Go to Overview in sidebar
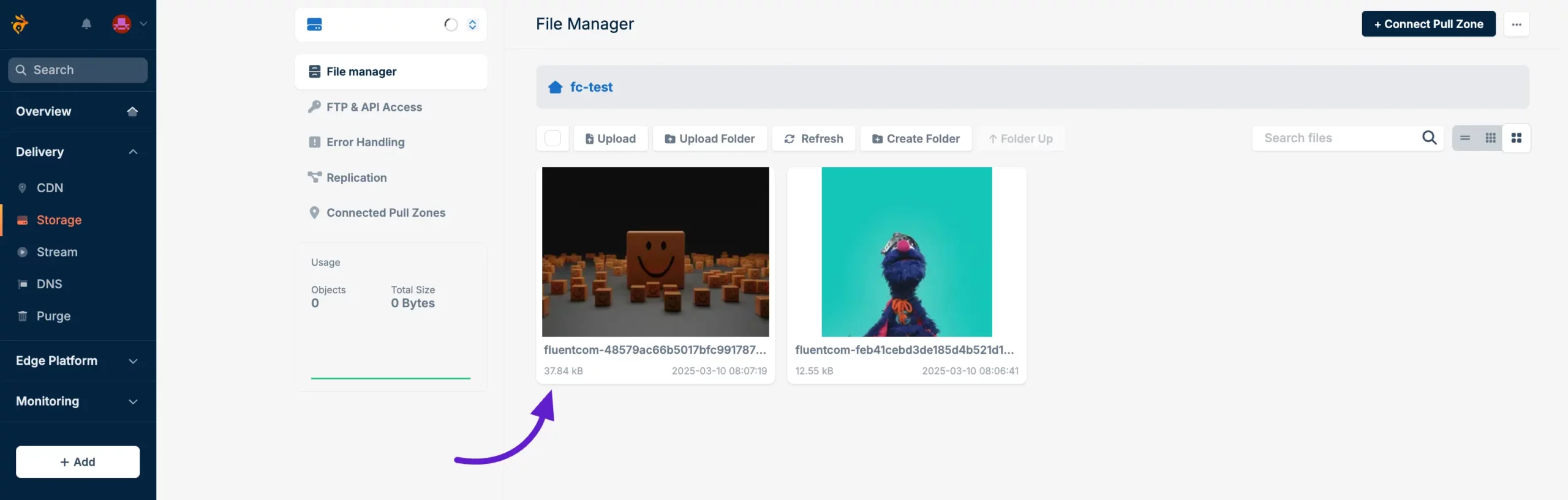This screenshot has height=500, width=1568. (x=43, y=111)
